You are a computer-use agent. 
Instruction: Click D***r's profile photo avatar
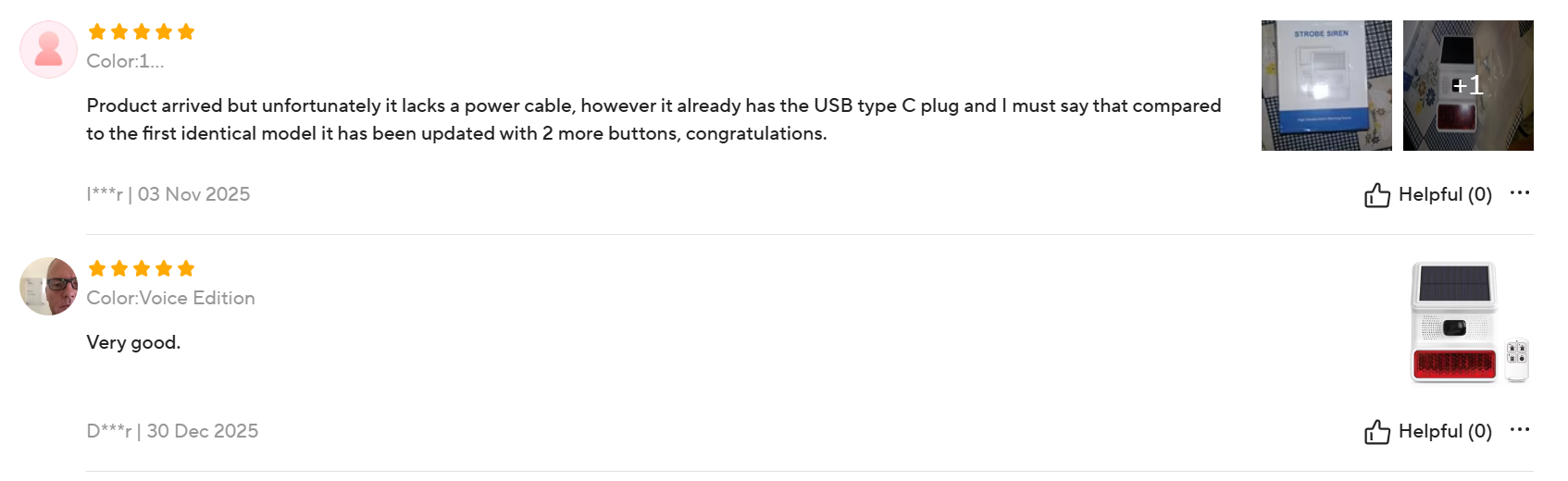[x=48, y=287]
